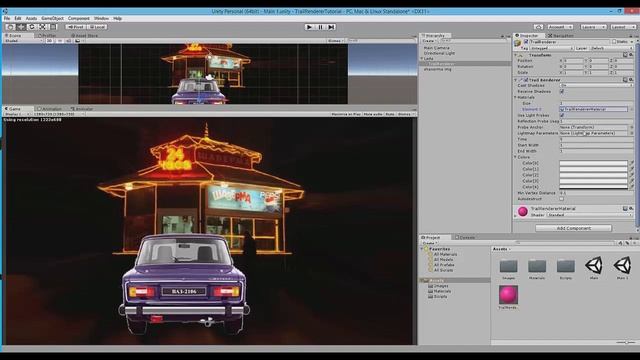Viewport: 640px width, 360px height.
Task: Toggle Stats in Game view
Action: (x=390, y=114)
